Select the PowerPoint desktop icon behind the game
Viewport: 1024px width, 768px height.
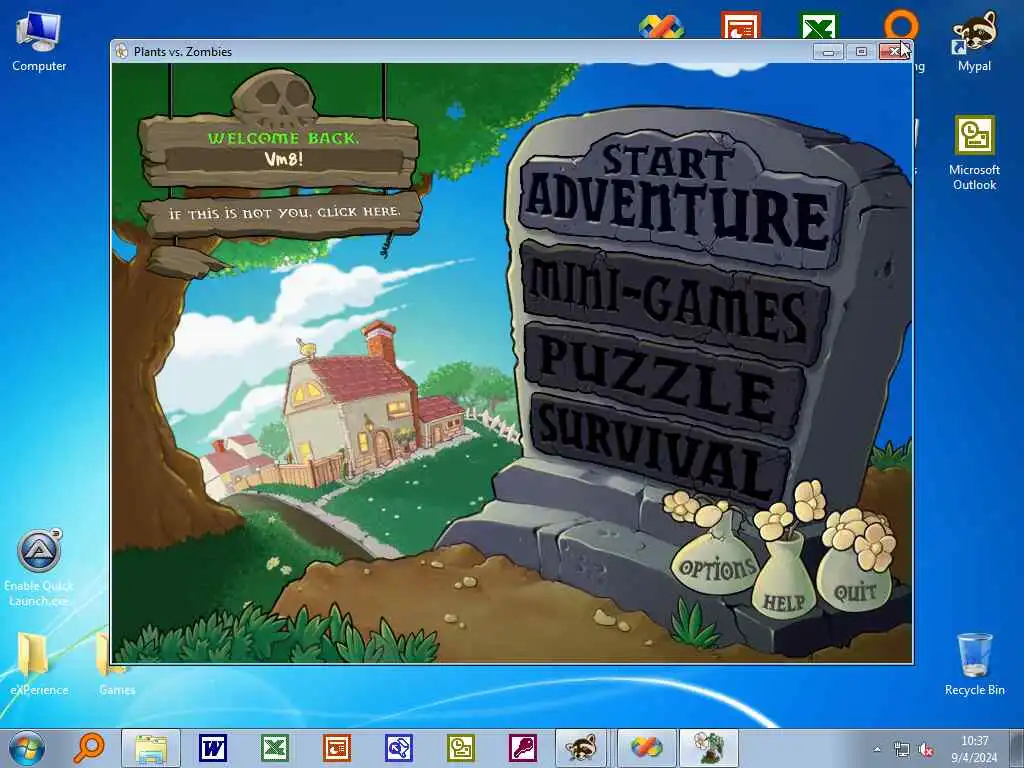click(740, 26)
